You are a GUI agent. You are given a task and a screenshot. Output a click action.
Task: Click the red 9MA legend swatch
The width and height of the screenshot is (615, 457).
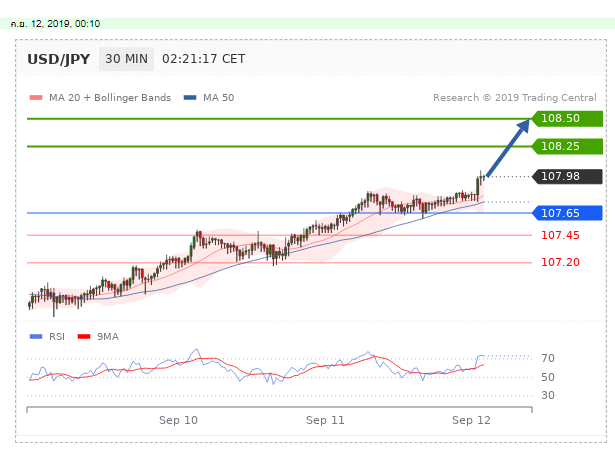pyautogui.click(x=84, y=337)
